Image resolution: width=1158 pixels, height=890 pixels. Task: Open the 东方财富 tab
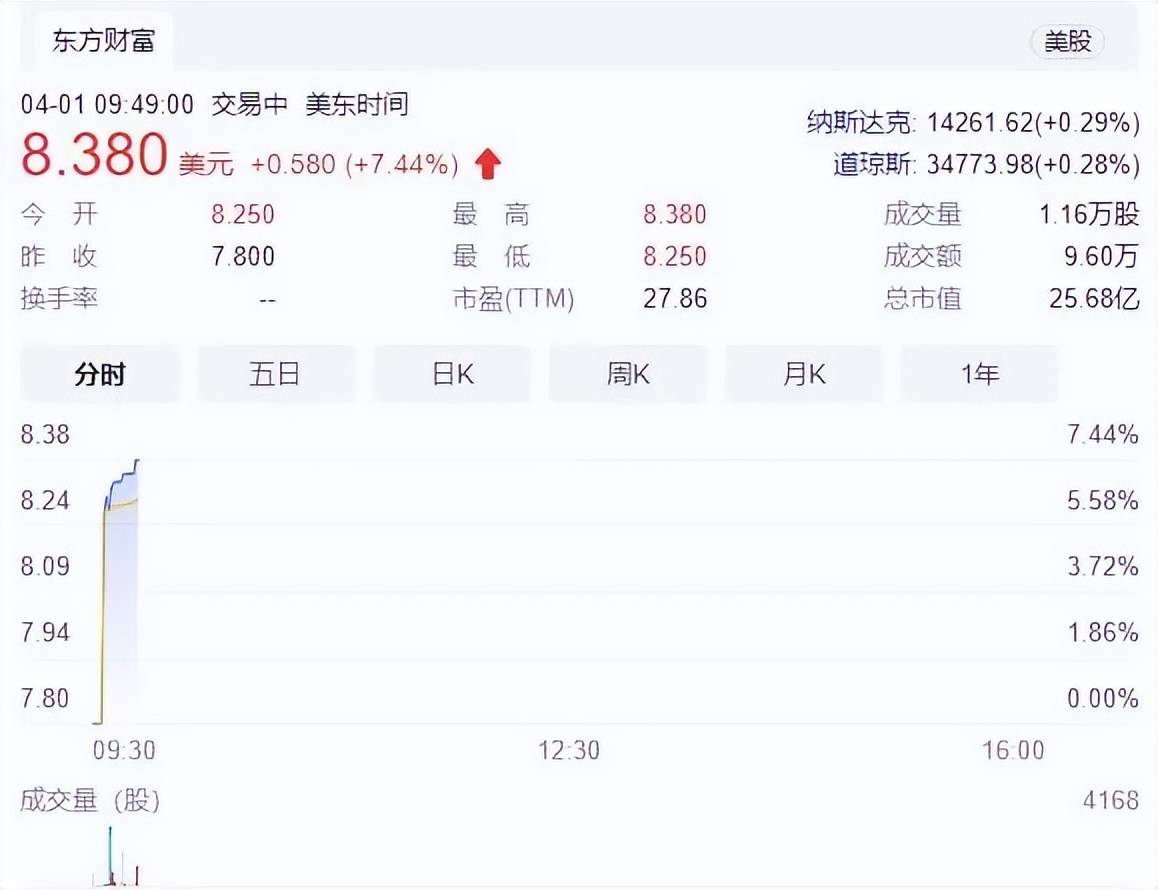click(x=103, y=41)
